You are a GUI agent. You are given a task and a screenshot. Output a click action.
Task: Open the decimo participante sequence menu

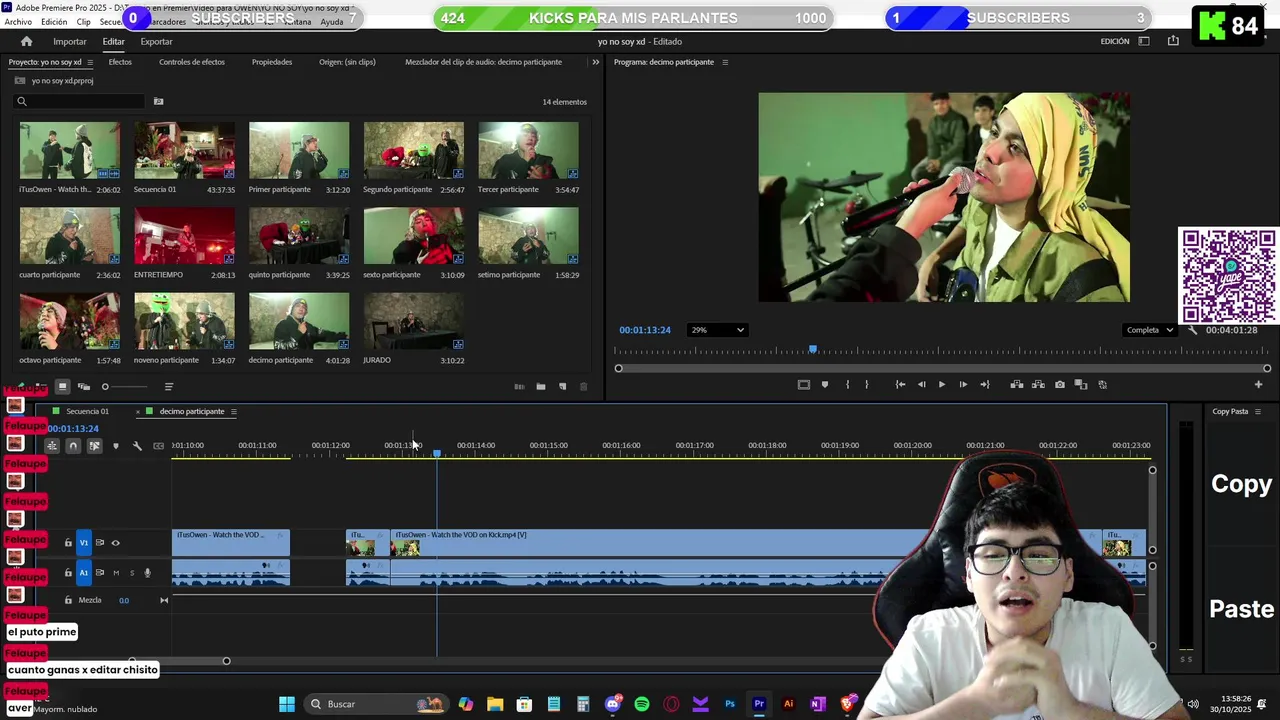[234, 411]
